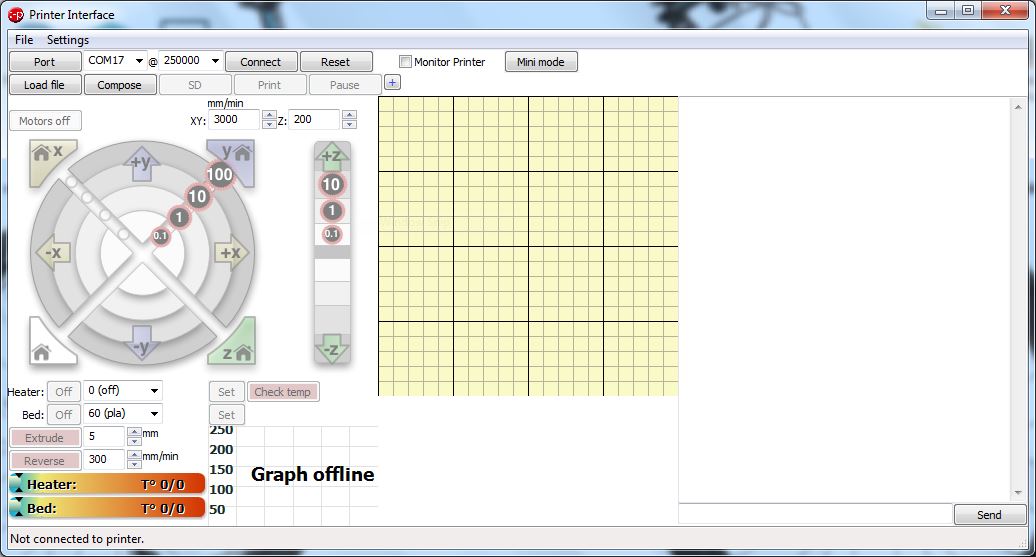The height and width of the screenshot is (557, 1036).
Task: Click the Printer Interface app icon in title bar
Action: tap(16, 15)
